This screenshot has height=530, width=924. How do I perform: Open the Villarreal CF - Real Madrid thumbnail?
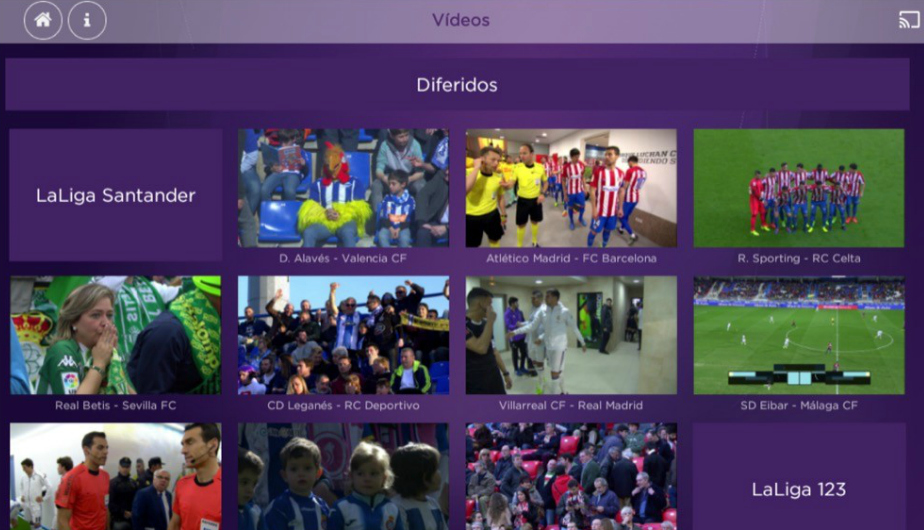point(571,335)
